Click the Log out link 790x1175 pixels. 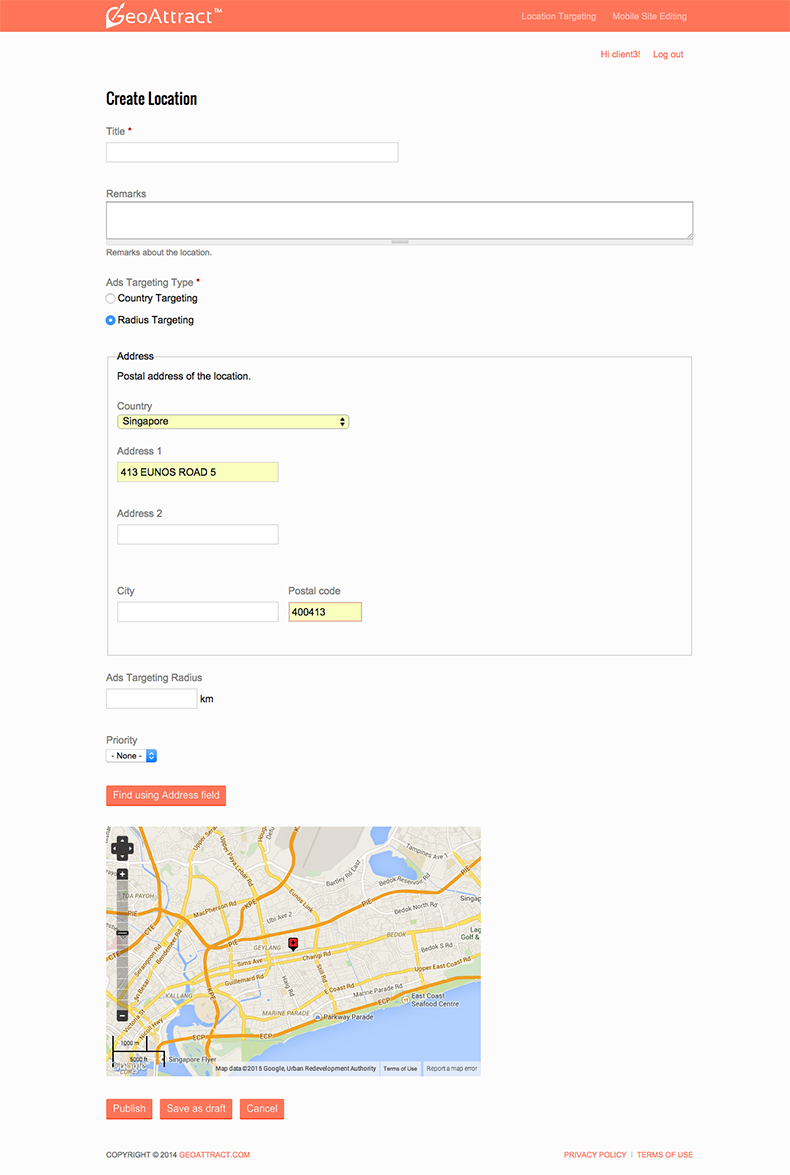[x=668, y=55]
